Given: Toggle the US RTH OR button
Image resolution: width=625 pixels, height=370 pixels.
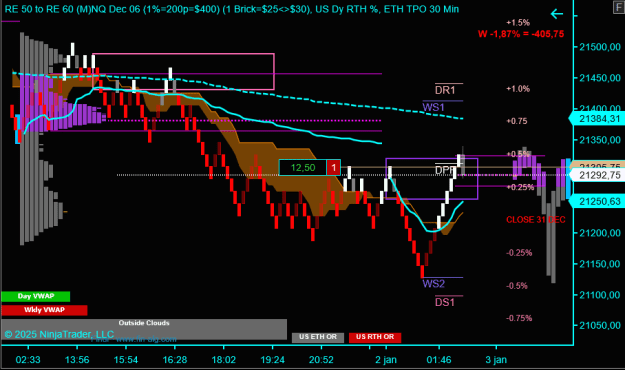Looking at the screenshot, I should [x=375, y=337].
